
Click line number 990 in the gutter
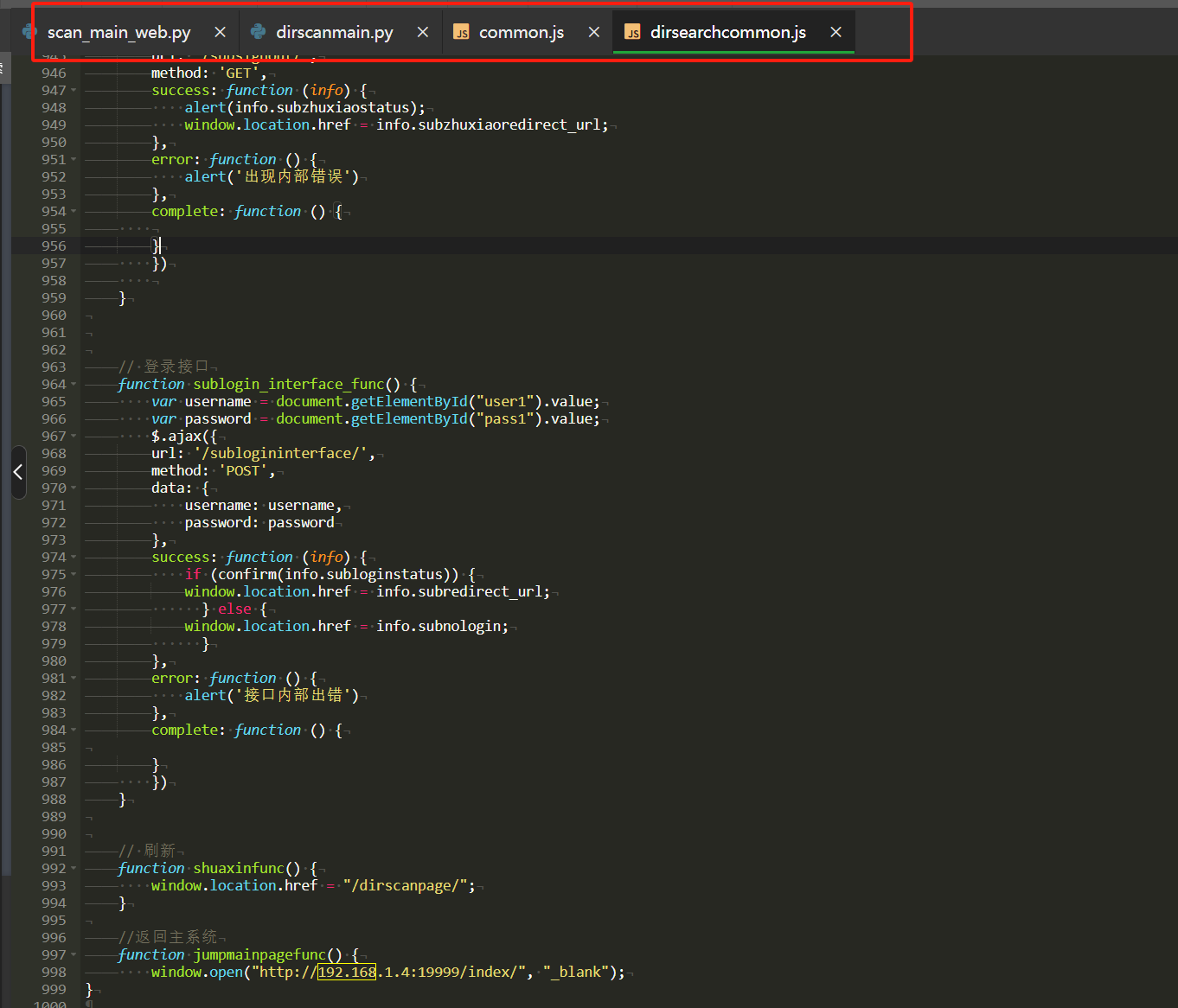(x=54, y=833)
